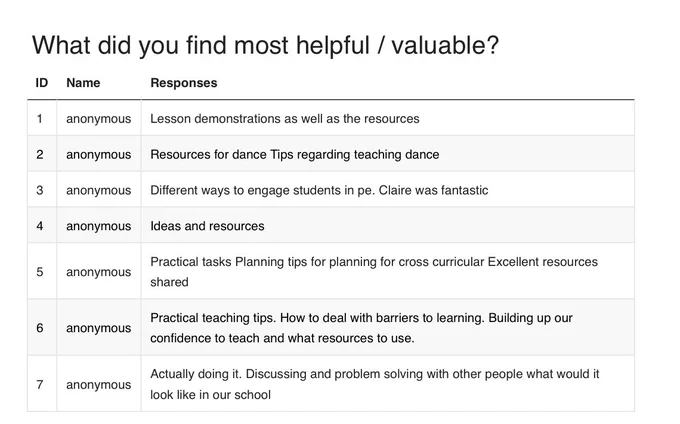The height and width of the screenshot is (424, 680).
Task: Click ID cell number 1
Action: pos(40,118)
